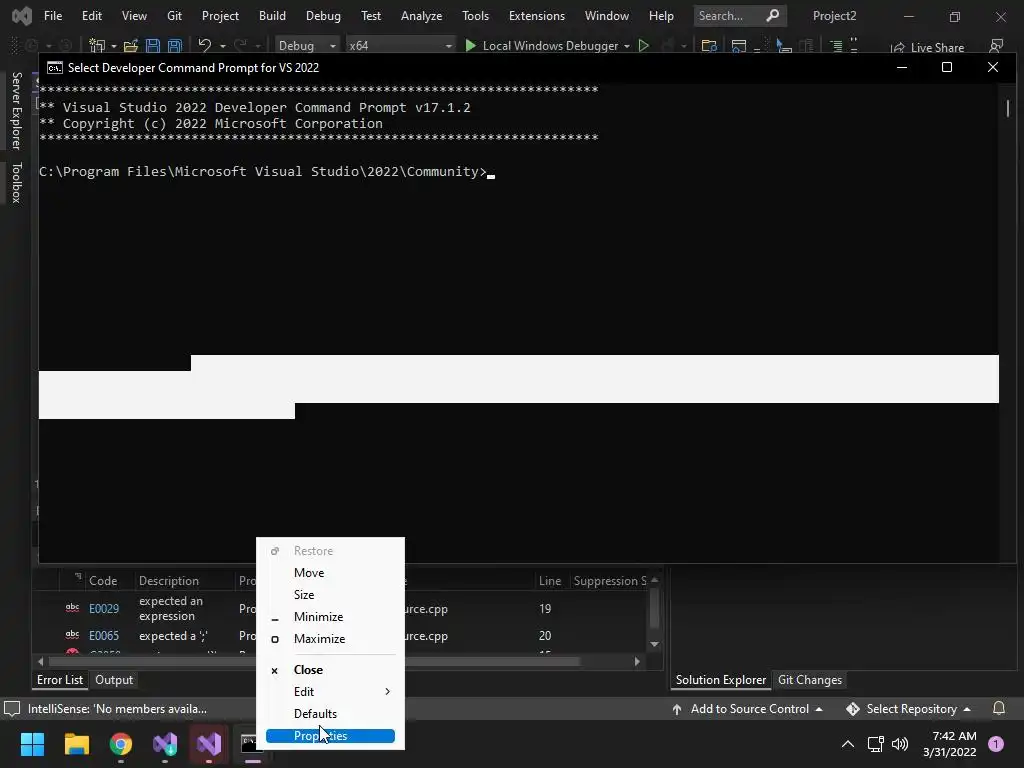Open error code E0029 link
This screenshot has height=768, width=1024.
coord(104,609)
